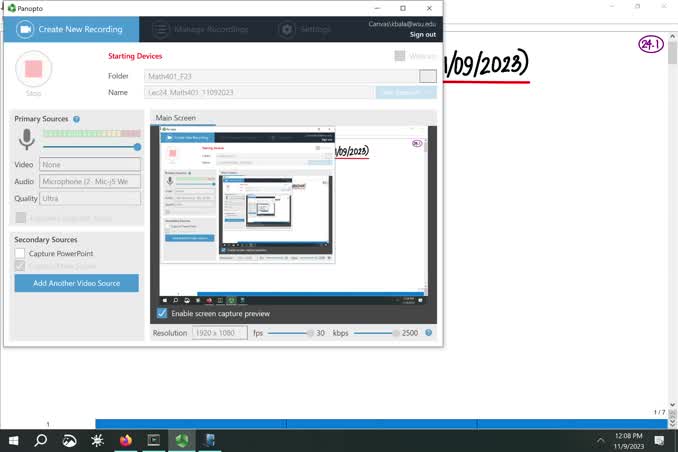Toggle the Webcast checkbox
Image resolution: width=678 pixels, height=452 pixels.
pyautogui.click(x=400, y=56)
